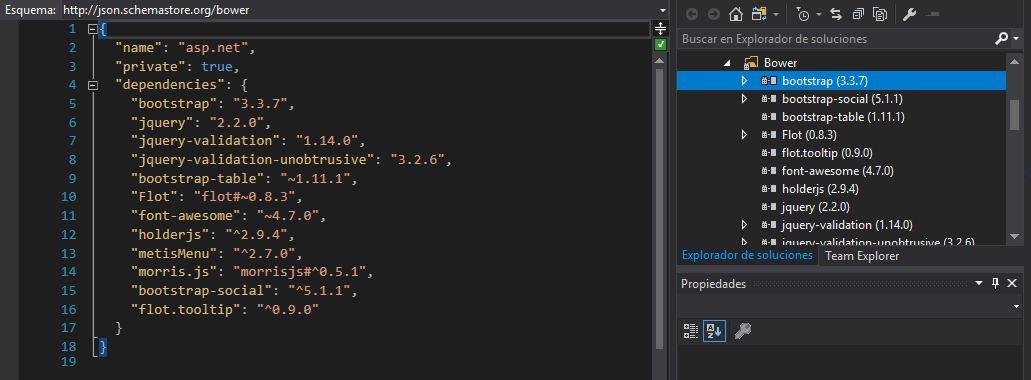
Task: Select jquery-validation (1.14.0) package
Action: tap(847, 225)
